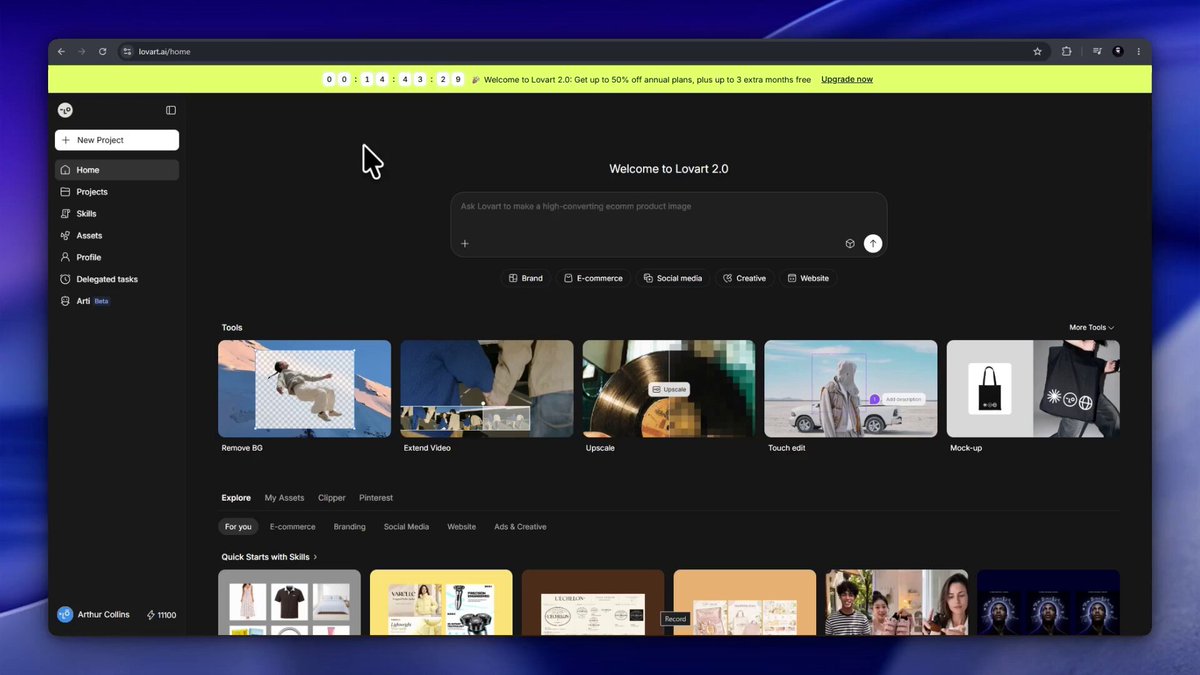Open the Assets section
Viewport: 1200px width, 675px height.
[x=117, y=236]
